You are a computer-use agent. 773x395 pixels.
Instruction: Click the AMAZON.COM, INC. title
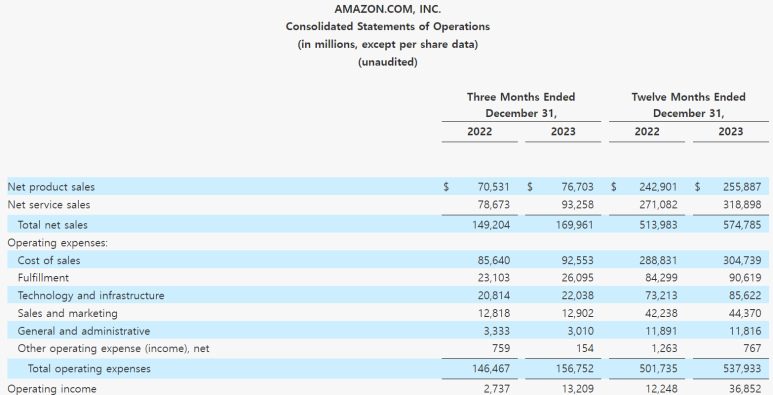click(x=387, y=9)
